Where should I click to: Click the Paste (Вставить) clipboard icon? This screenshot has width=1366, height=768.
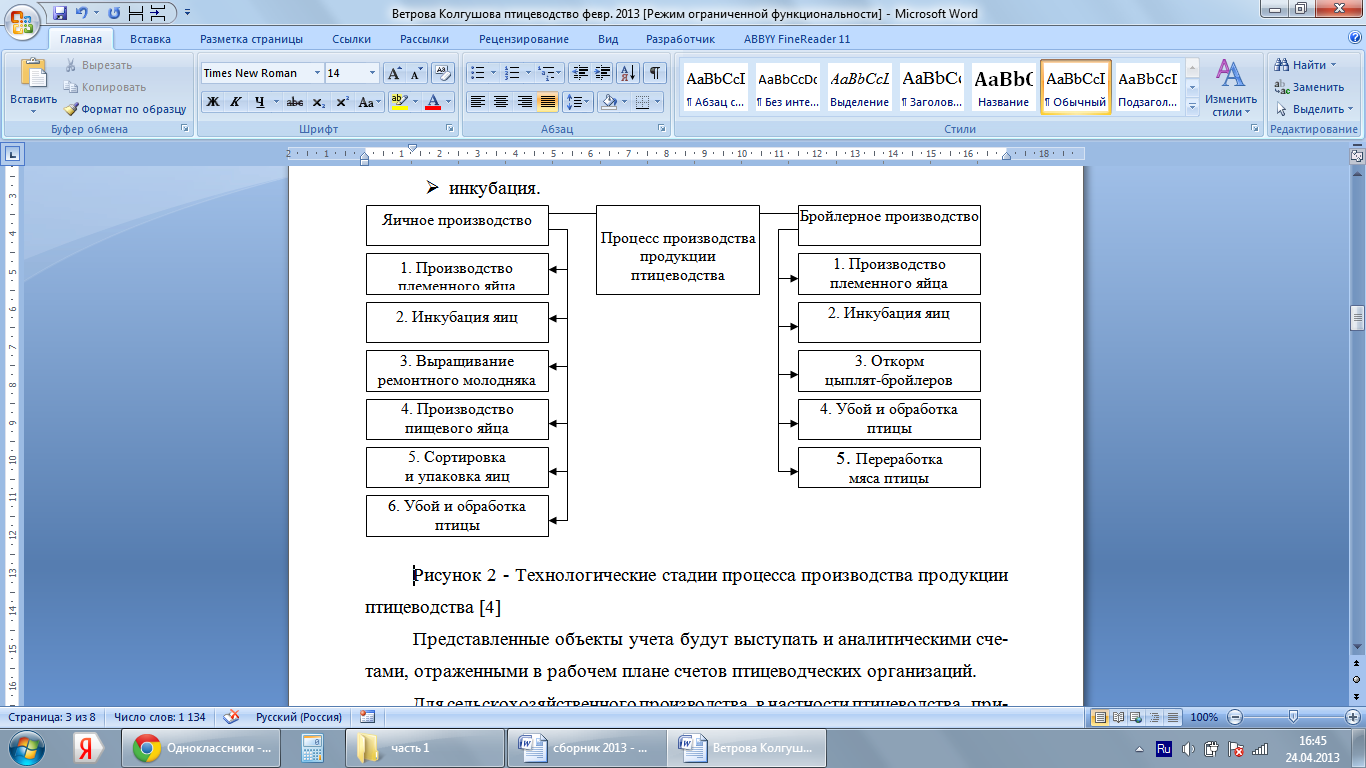point(34,76)
